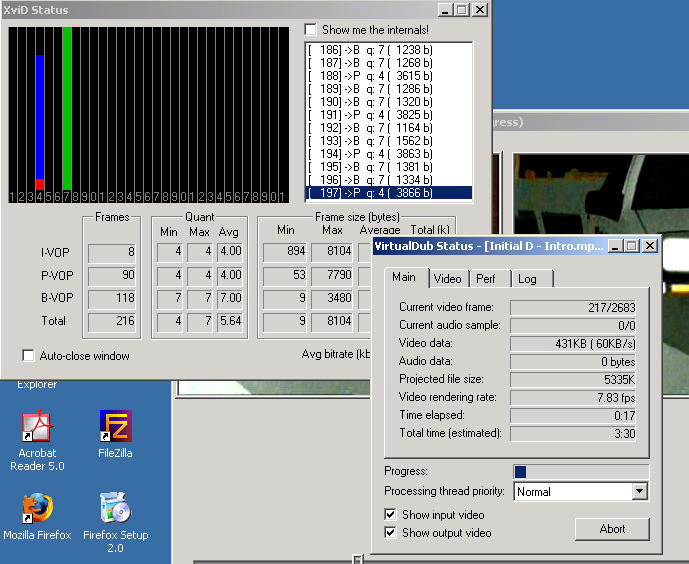Select frame 191 row with 3825 b
The height and width of the screenshot is (564, 689).
pos(388,115)
